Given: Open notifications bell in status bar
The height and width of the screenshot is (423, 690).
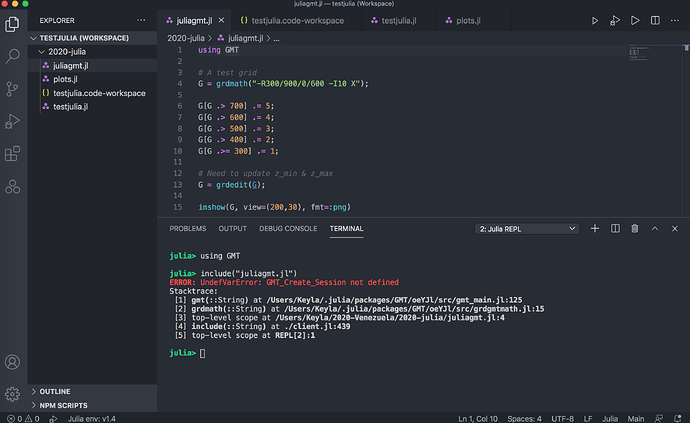Looking at the screenshot, I should (678, 419).
